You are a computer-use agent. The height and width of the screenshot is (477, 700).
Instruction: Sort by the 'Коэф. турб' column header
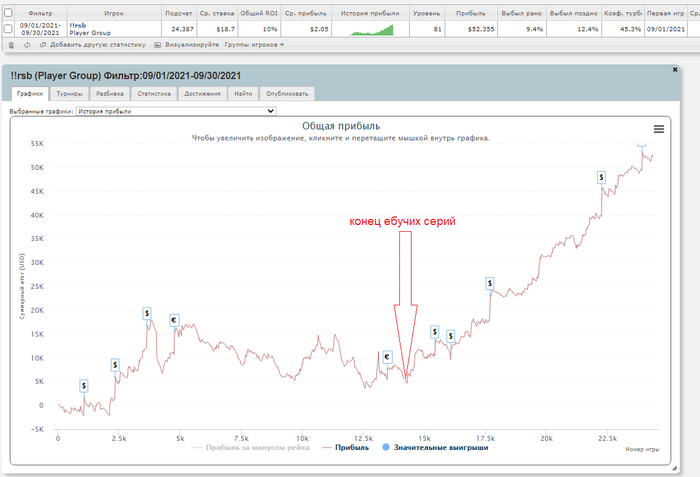623,13
